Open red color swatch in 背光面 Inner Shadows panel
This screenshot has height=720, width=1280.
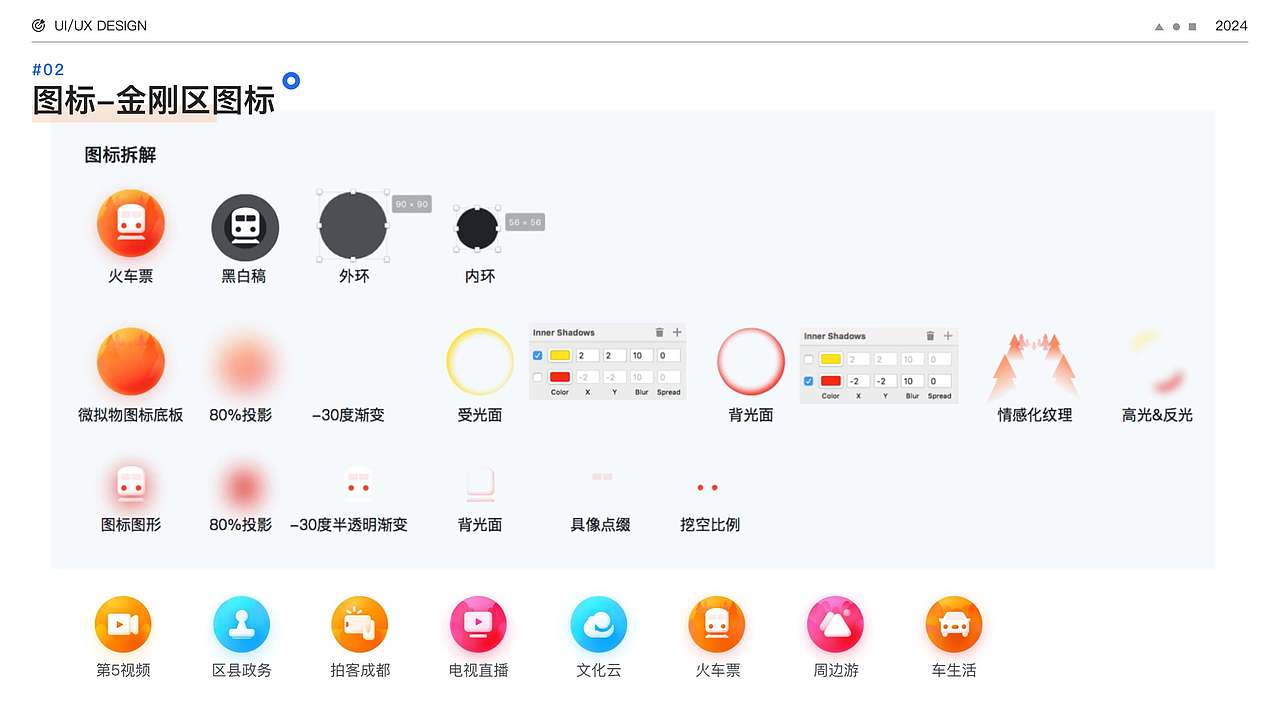click(831, 381)
